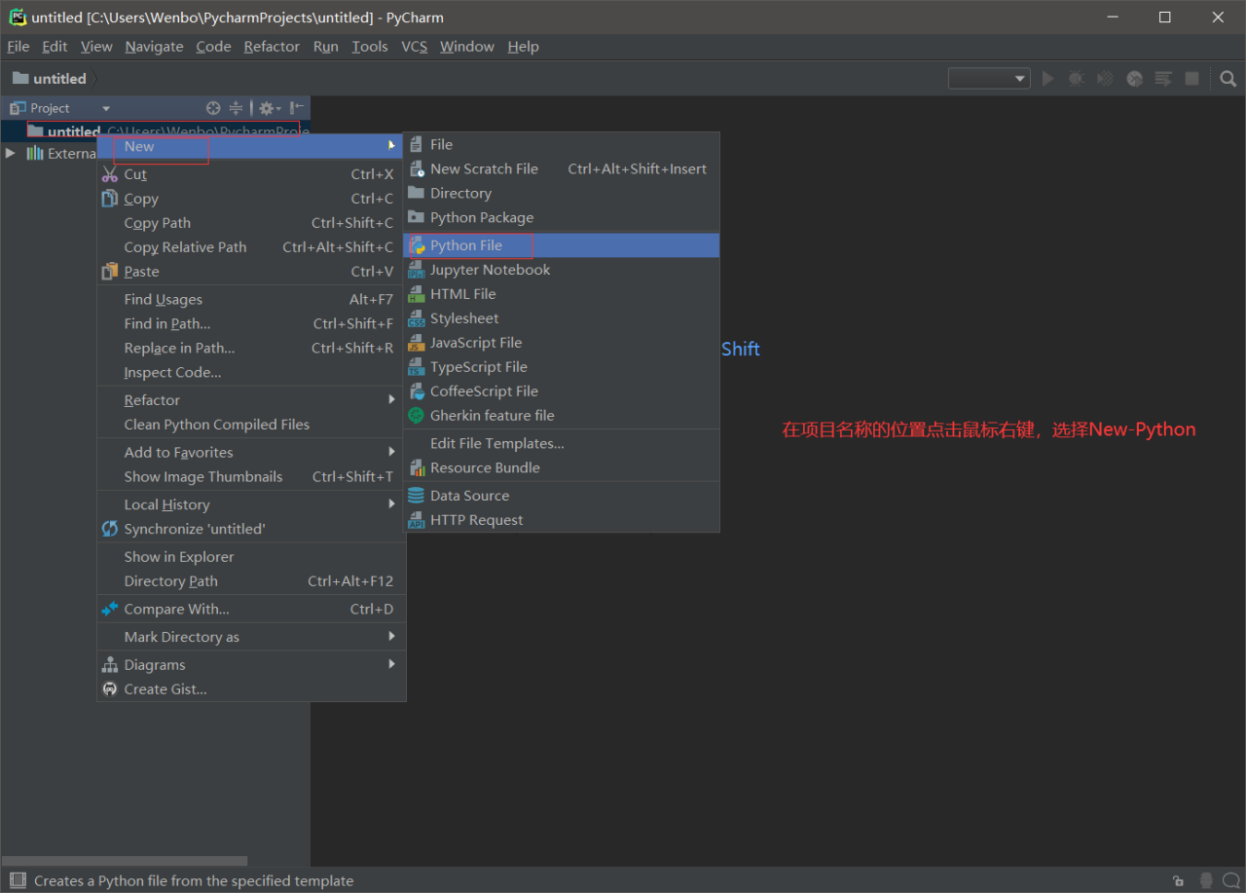Click the HTML File icon
This screenshot has height=893, width=1246.
point(416,294)
